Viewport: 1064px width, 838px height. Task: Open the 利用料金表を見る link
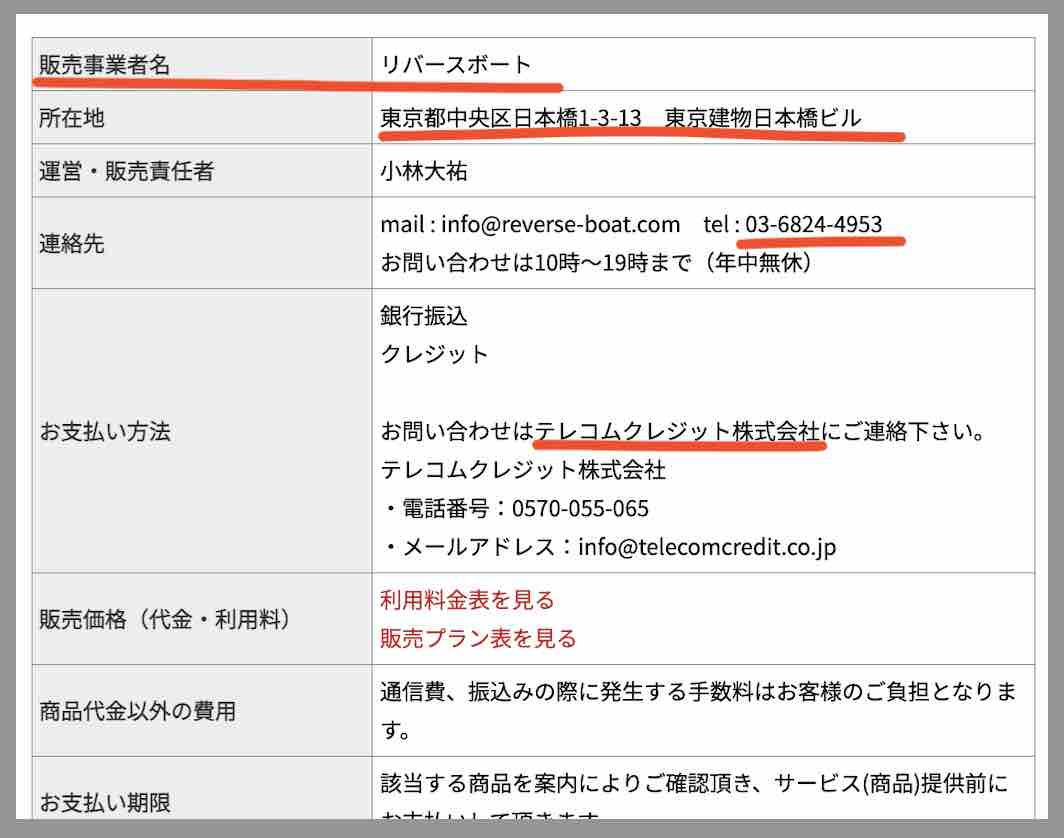pyautogui.click(x=467, y=600)
